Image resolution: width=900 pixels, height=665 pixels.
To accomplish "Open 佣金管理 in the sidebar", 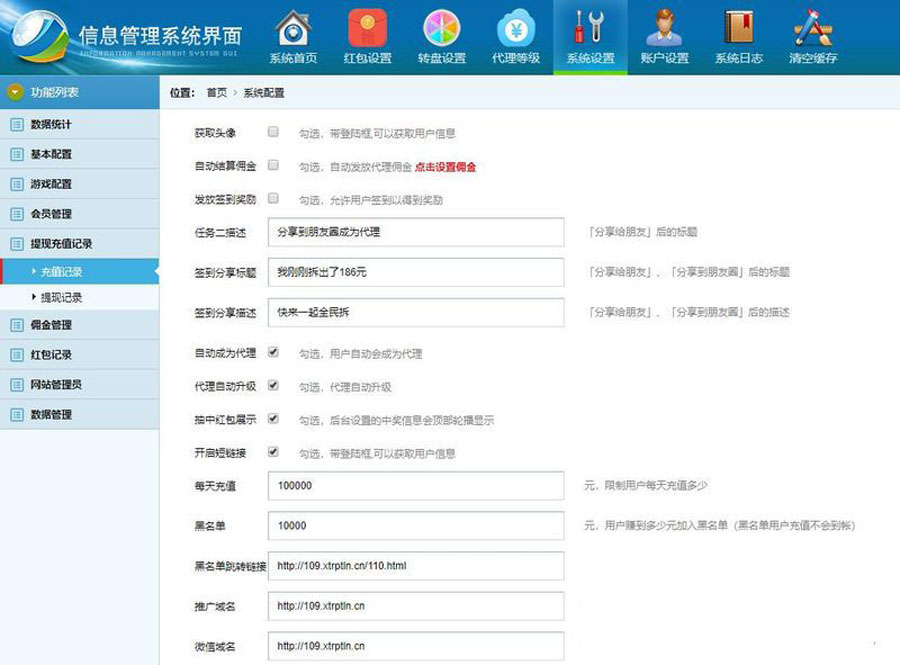I will [x=51, y=325].
